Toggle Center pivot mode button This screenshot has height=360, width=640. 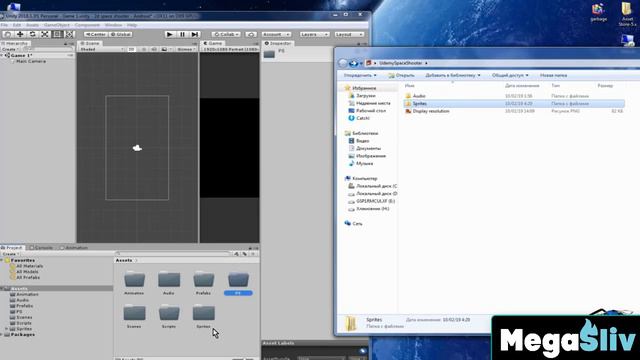coord(96,34)
